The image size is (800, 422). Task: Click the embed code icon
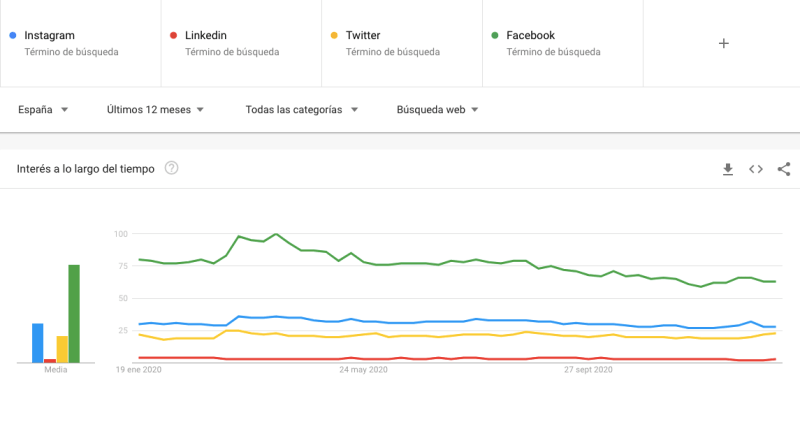coord(756,169)
